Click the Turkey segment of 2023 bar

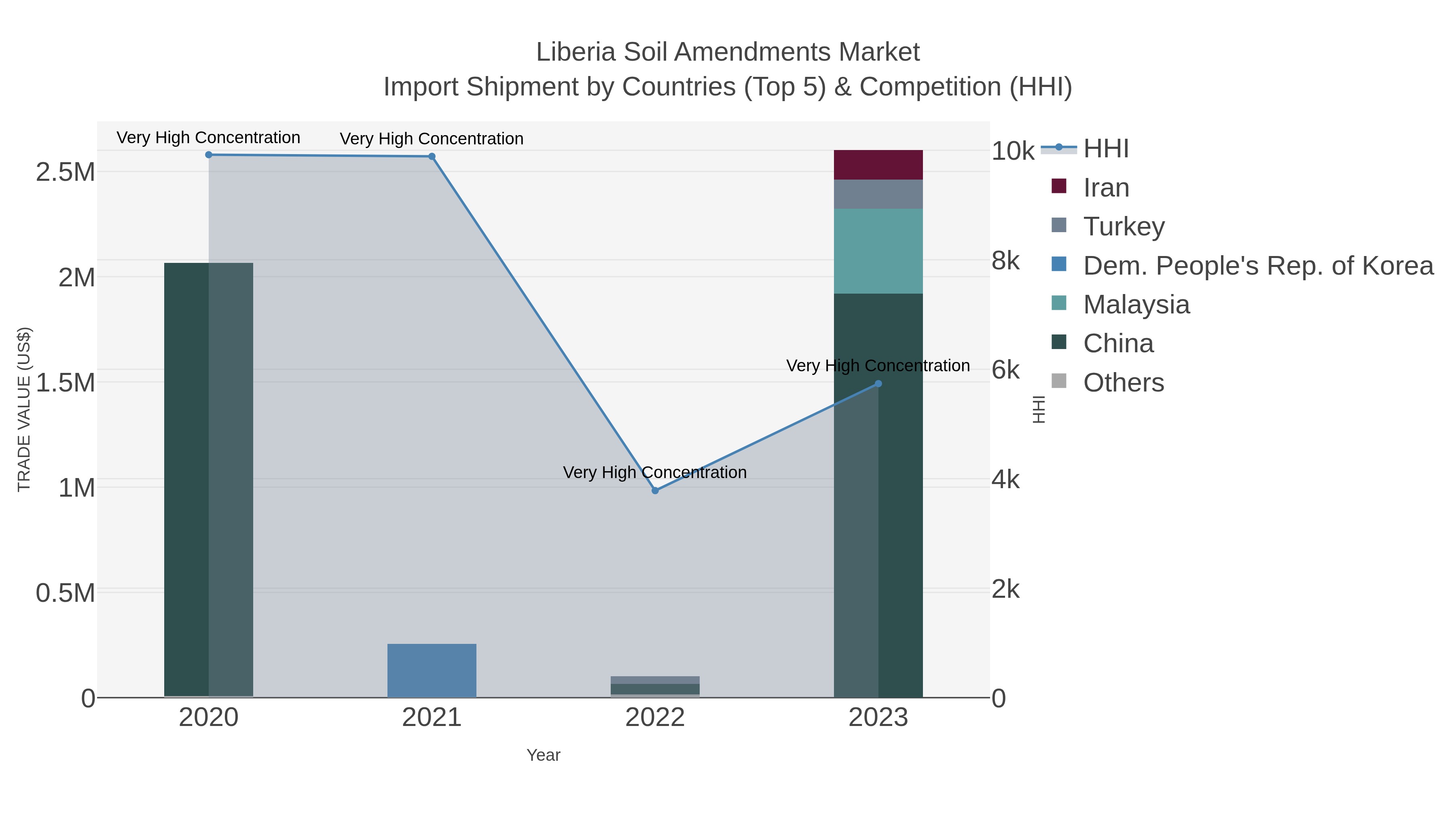(x=878, y=195)
